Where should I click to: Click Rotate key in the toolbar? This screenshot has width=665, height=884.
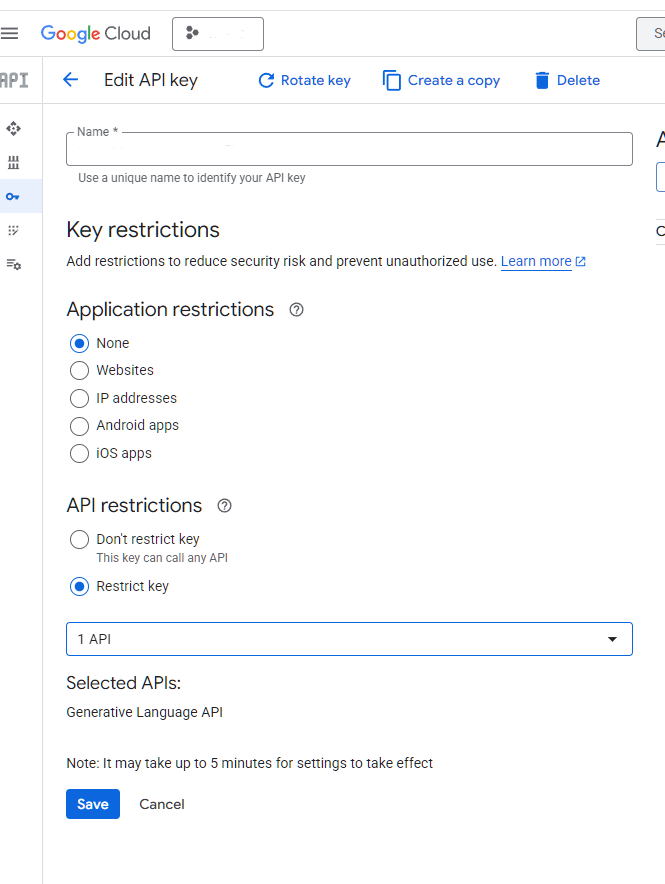(304, 81)
